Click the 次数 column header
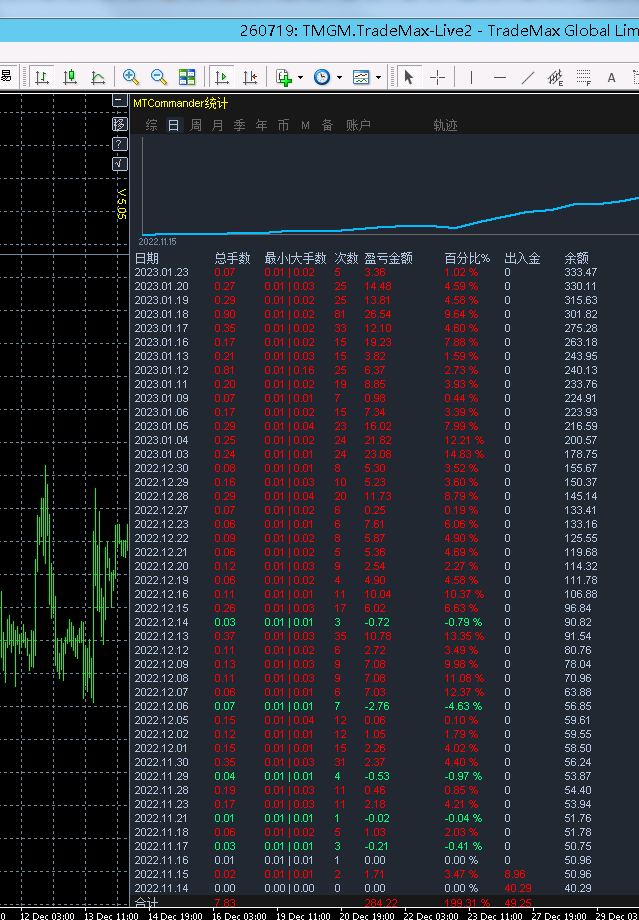This screenshot has height=920, width=639. click(x=346, y=258)
